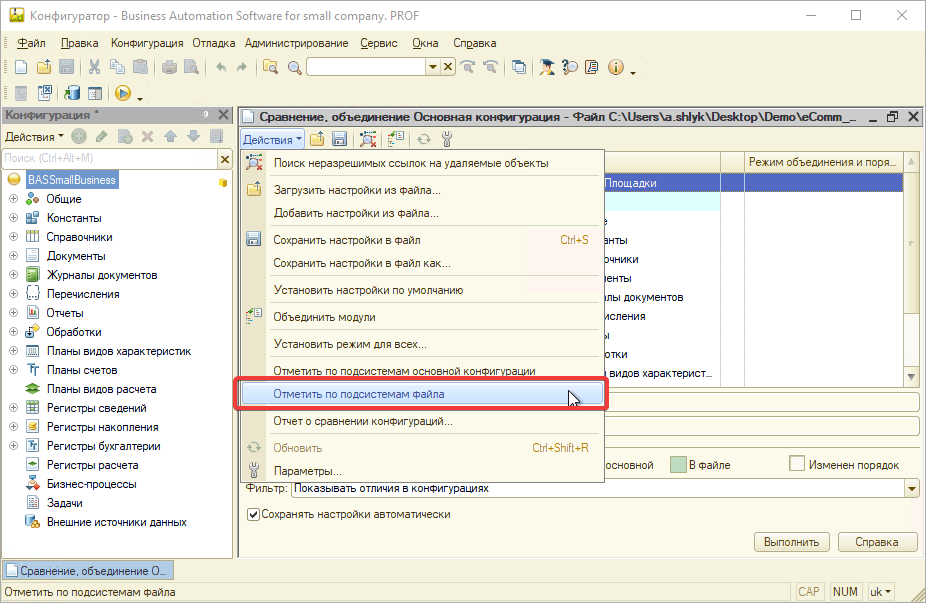Expand the Справочники tree node
The width and height of the screenshot is (926, 603).
[14, 237]
